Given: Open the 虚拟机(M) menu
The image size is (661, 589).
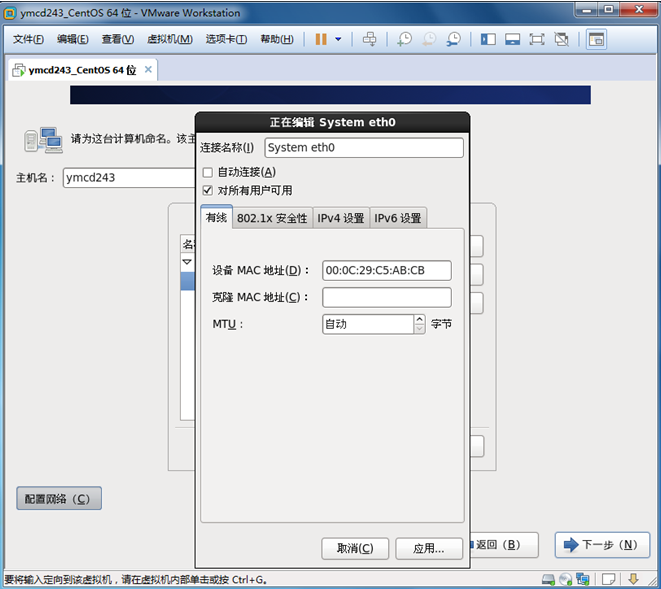Looking at the screenshot, I should [170, 39].
